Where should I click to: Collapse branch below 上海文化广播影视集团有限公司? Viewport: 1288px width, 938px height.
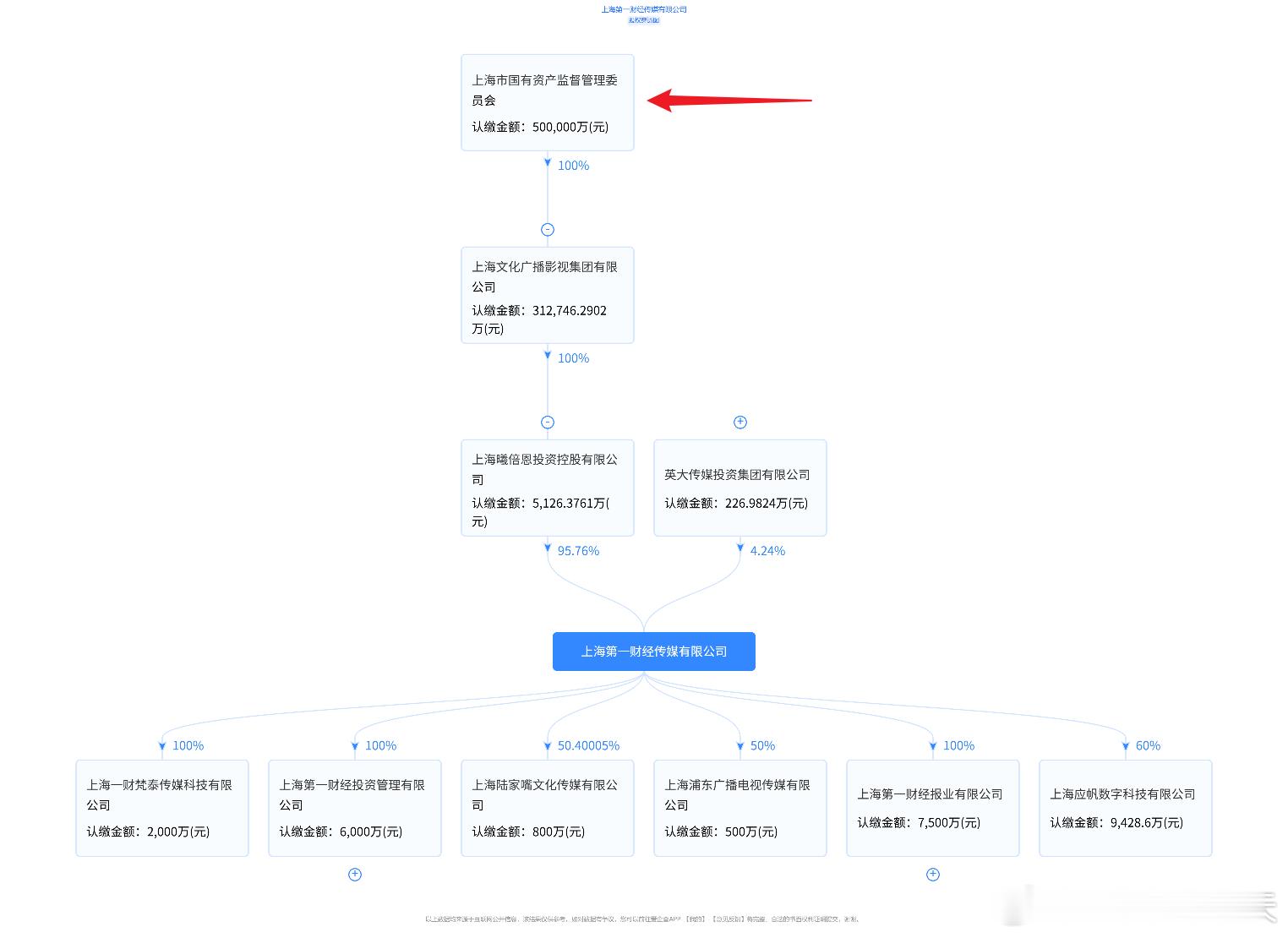[x=548, y=423]
